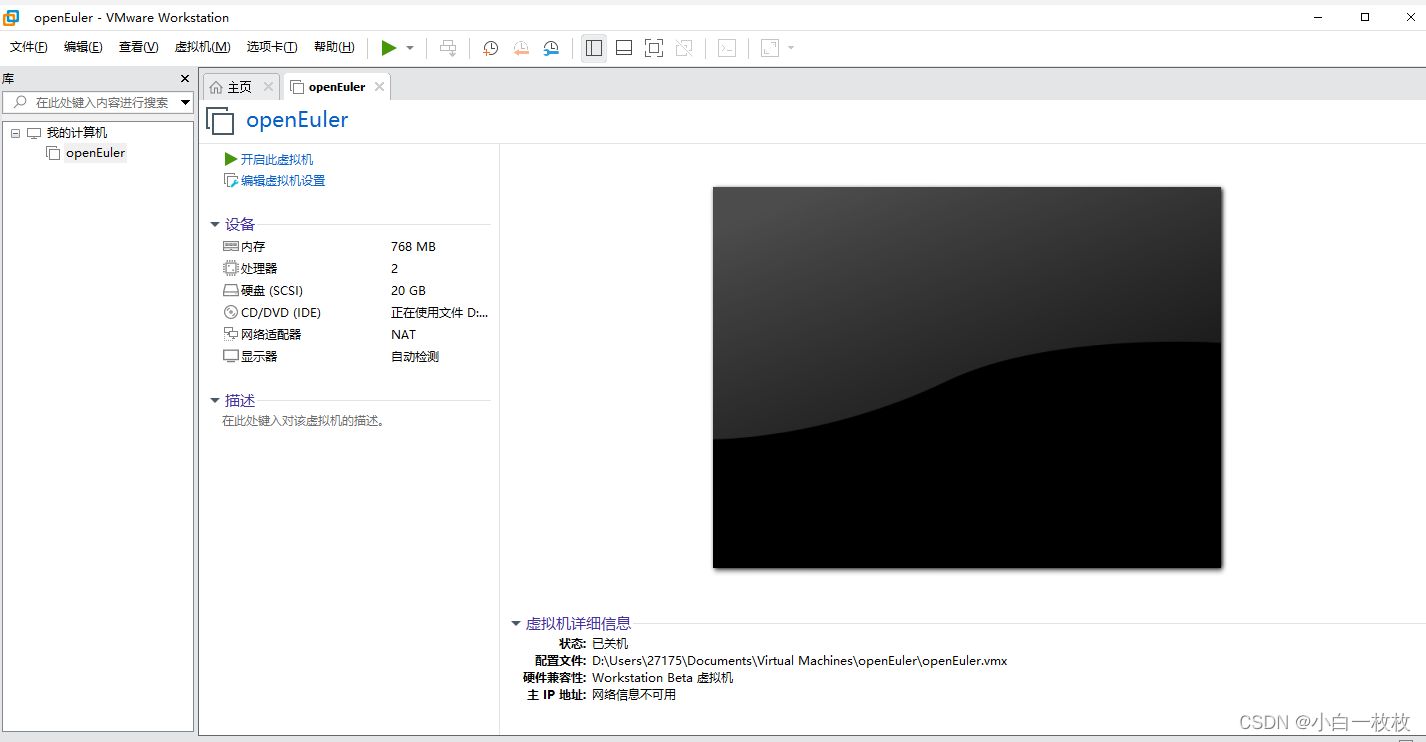Click the 正在使用文件 CD/DVD value
This screenshot has width=1426, height=742.
[x=440, y=313]
